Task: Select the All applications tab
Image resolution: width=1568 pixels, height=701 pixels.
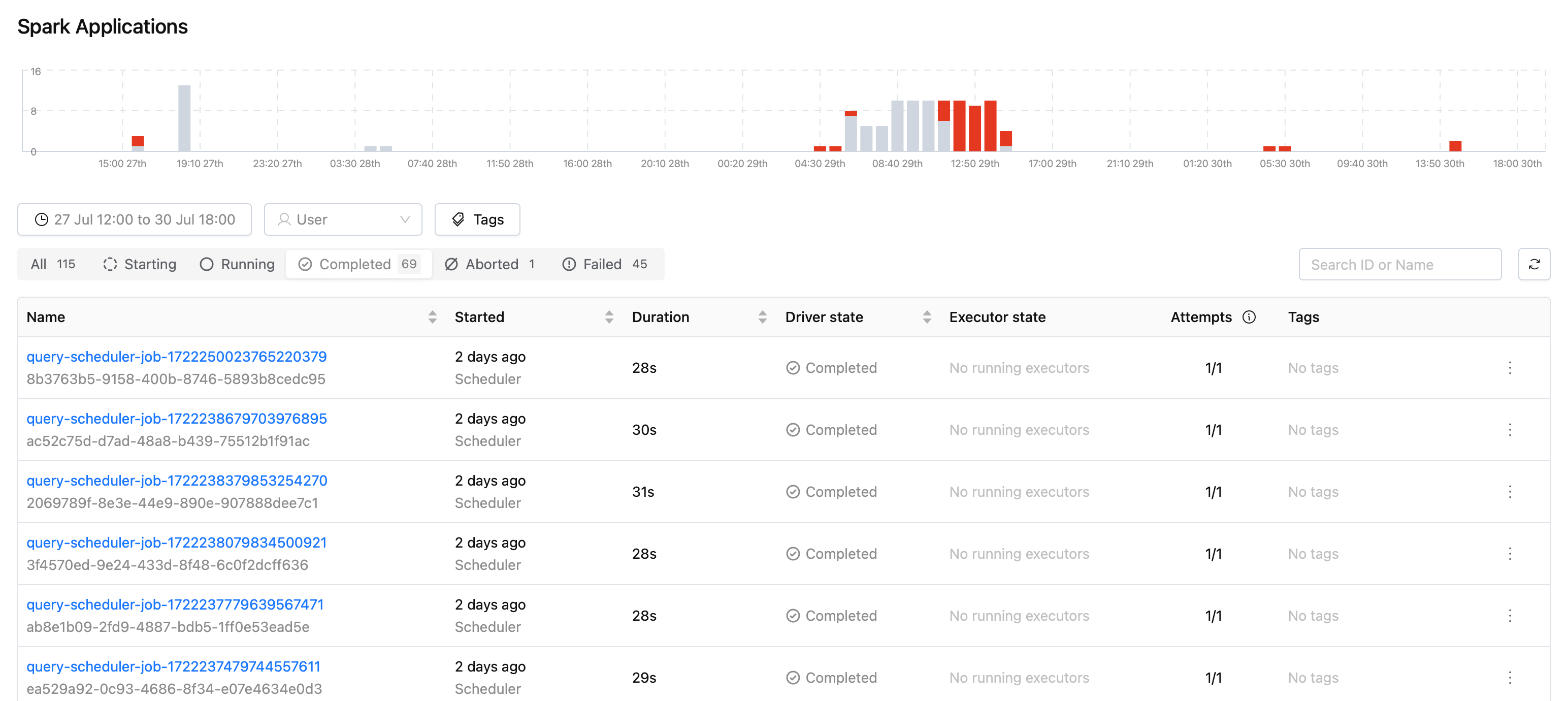Action: [x=53, y=264]
